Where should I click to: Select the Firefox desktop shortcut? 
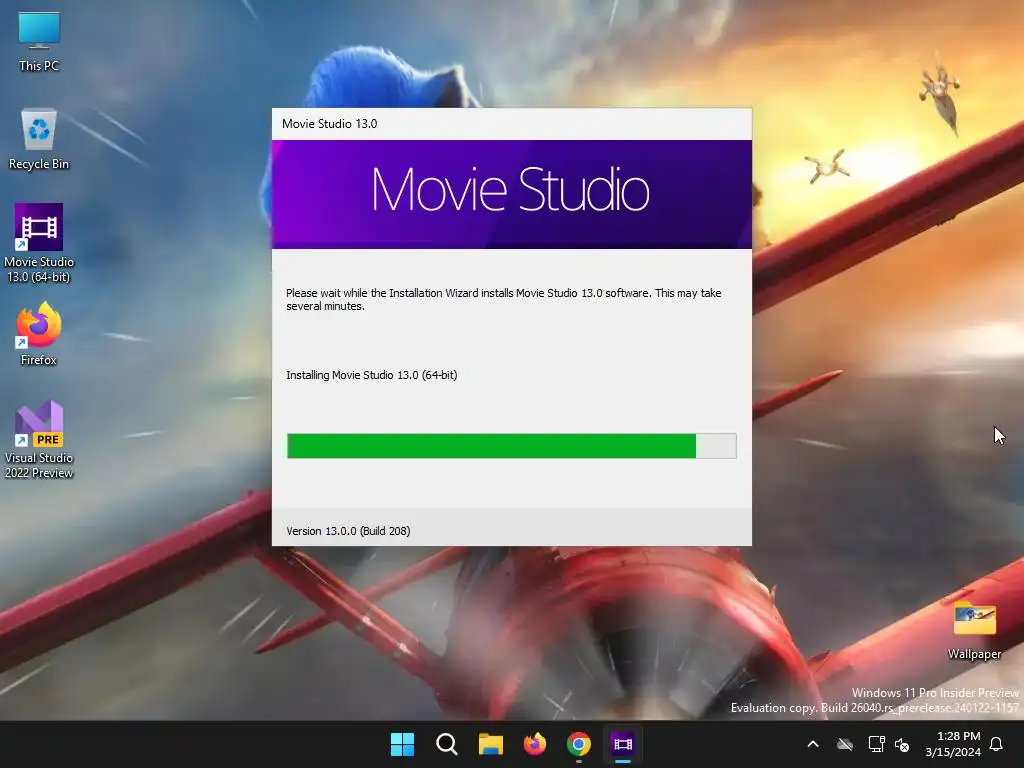[x=39, y=334]
